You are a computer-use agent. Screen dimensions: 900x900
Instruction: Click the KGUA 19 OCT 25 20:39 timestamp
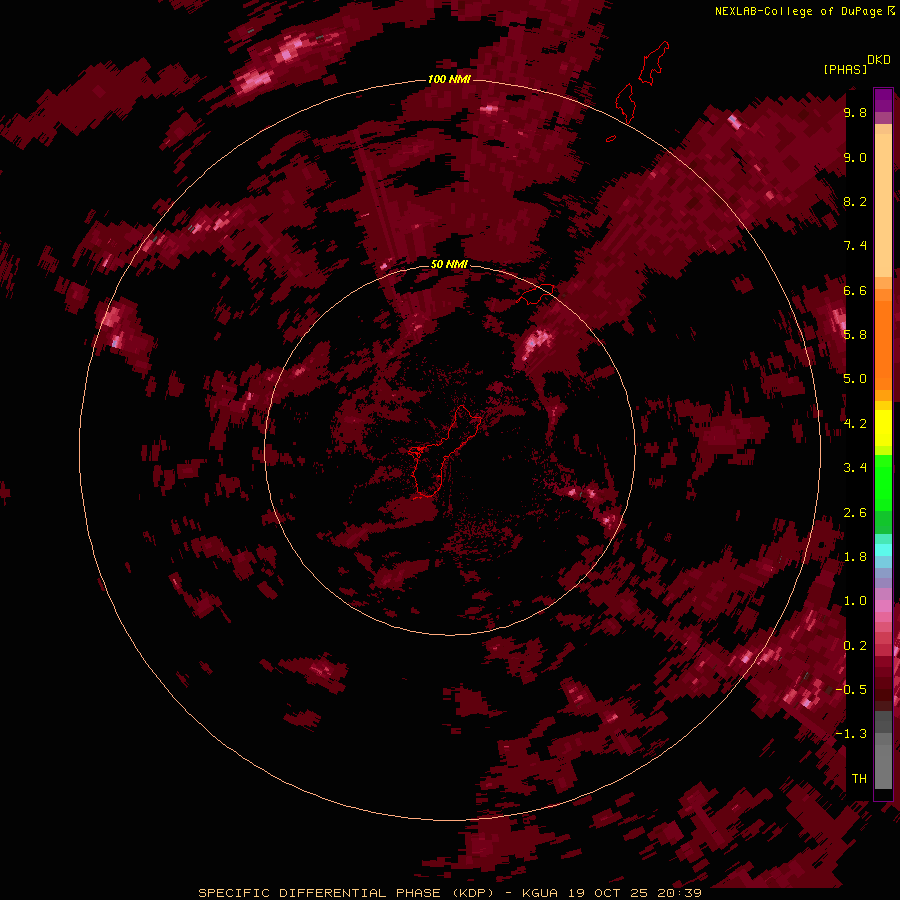click(612, 893)
